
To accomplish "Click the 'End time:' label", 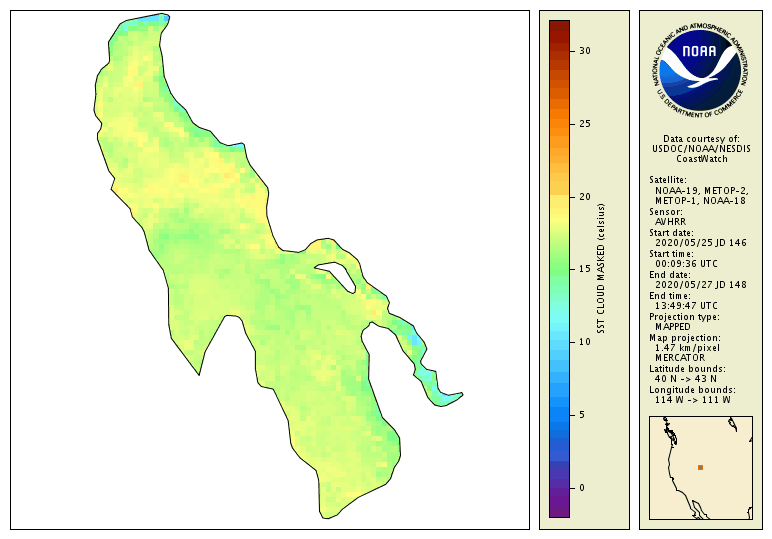I will (670, 296).
